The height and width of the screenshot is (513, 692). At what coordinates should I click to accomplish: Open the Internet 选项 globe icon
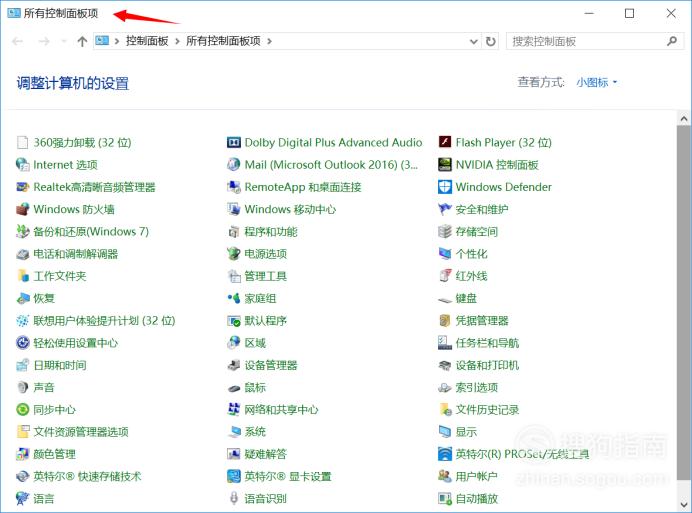23,165
